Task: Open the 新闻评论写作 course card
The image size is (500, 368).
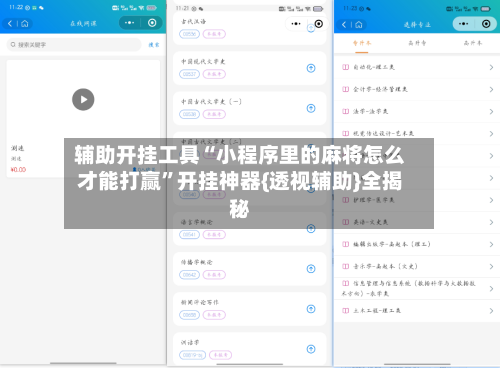Action: pos(249,309)
